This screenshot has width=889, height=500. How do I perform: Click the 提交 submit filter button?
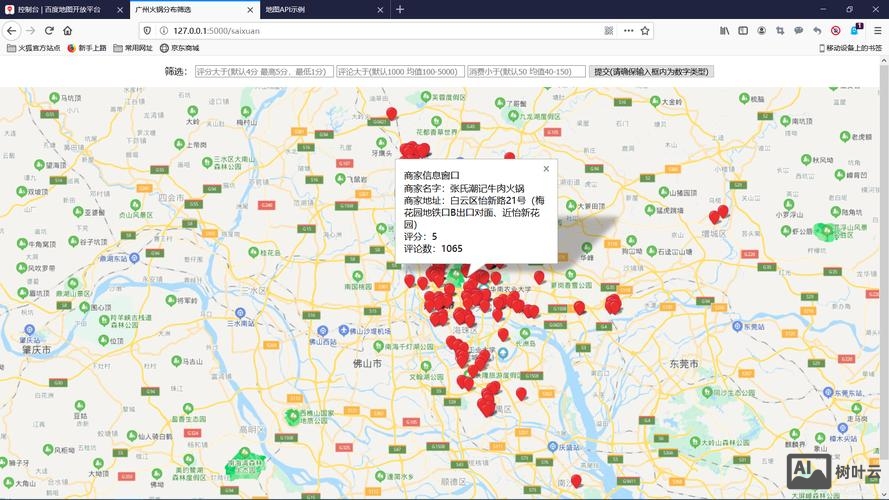click(x=651, y=71)
